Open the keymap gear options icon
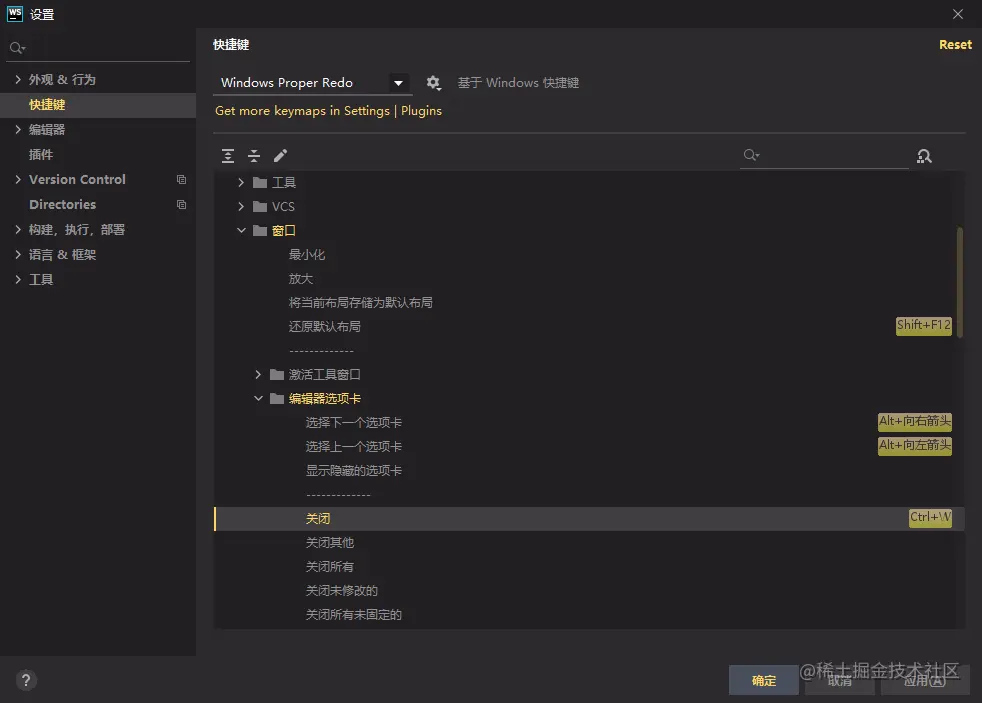The image size is (982, 703). point(433,83)
